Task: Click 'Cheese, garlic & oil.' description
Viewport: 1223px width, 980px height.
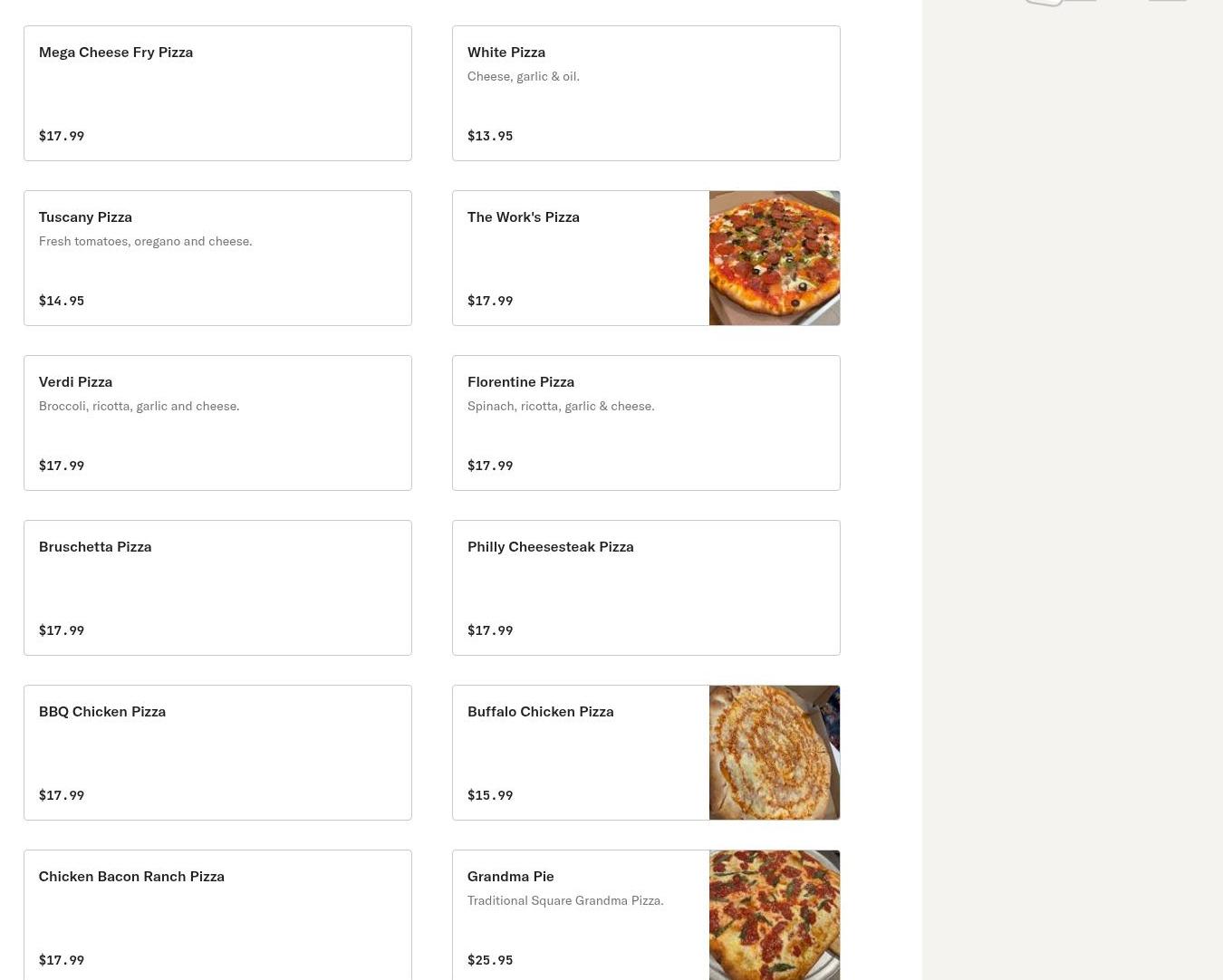Action: (x=523, y=76)
